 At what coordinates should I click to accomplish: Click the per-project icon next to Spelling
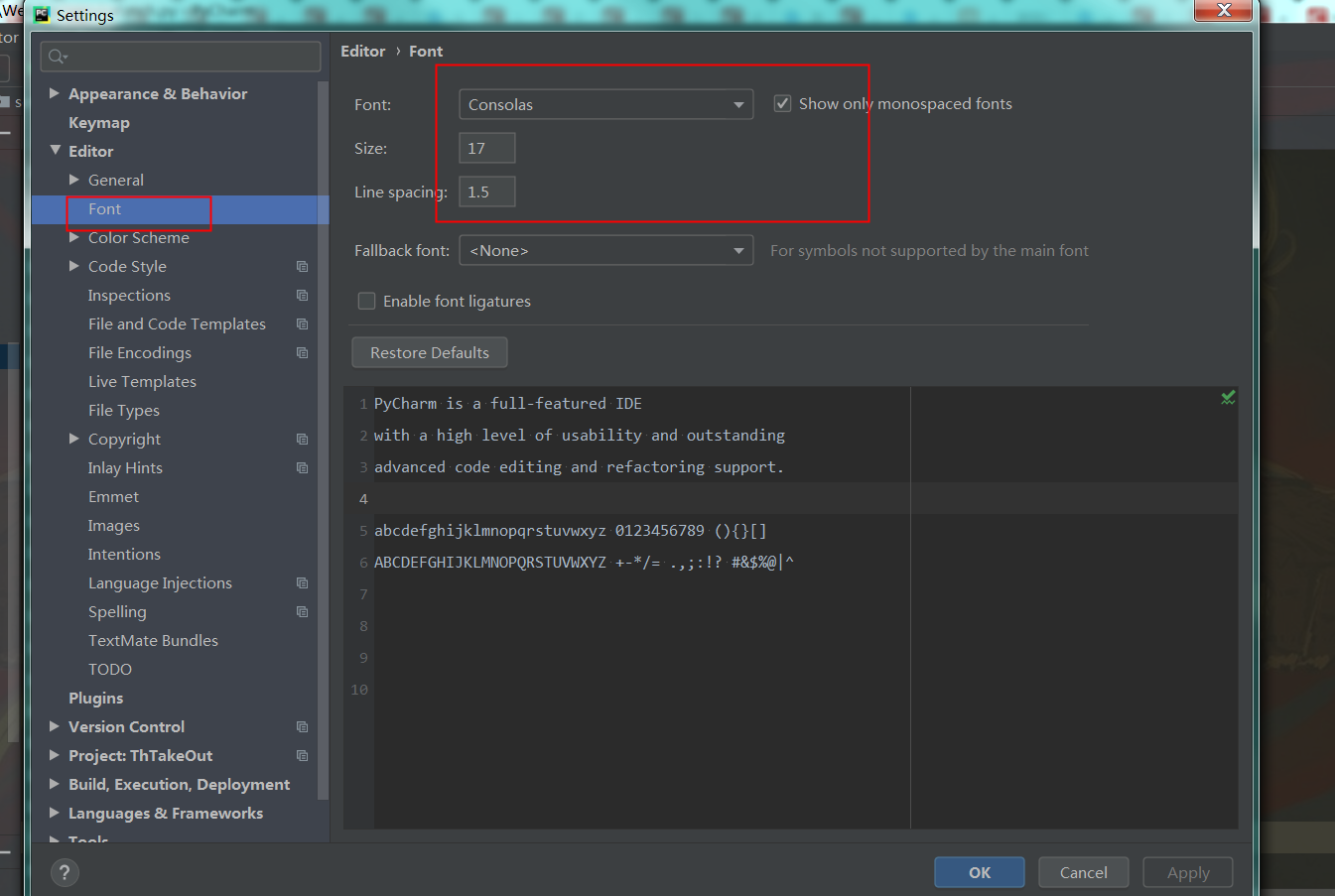[302, 611]
